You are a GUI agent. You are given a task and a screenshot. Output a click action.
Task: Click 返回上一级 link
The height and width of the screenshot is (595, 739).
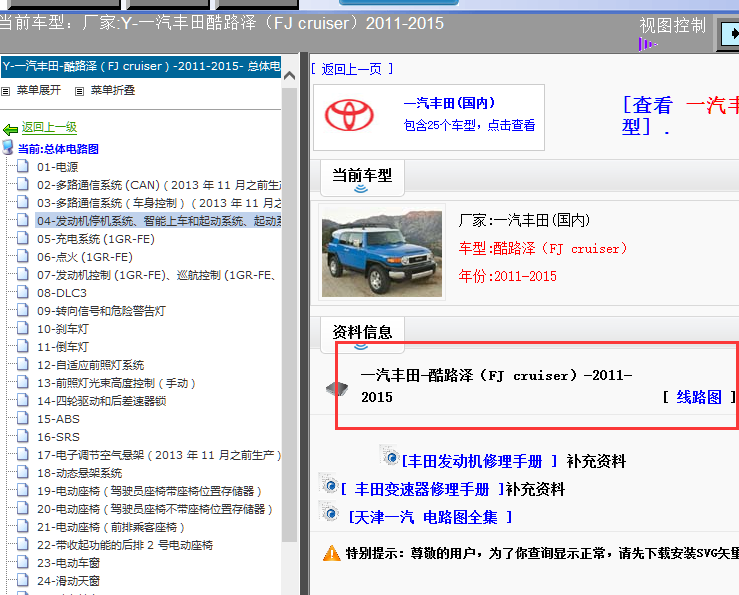pos(49,127)
